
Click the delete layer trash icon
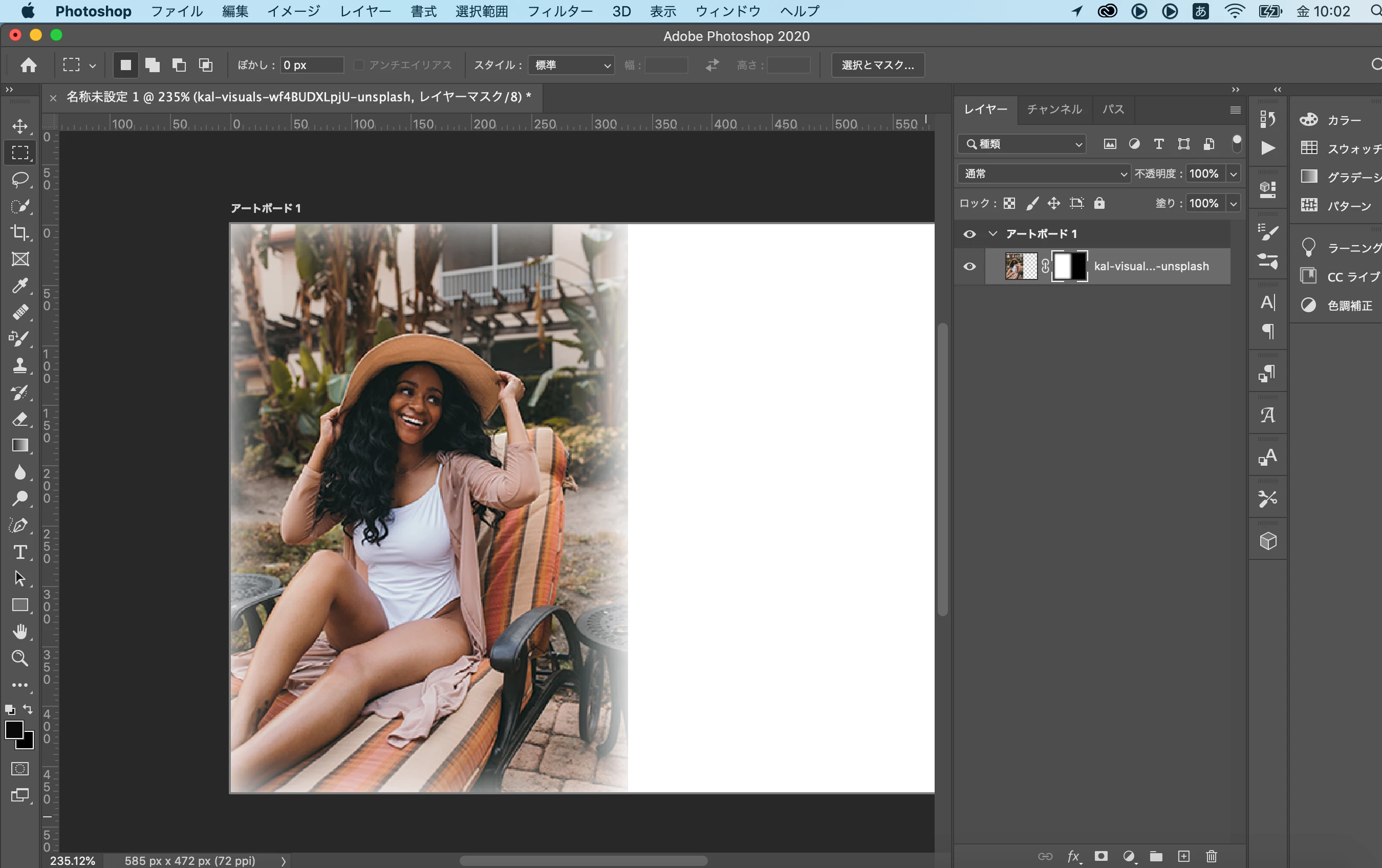tap(1212, 856)
